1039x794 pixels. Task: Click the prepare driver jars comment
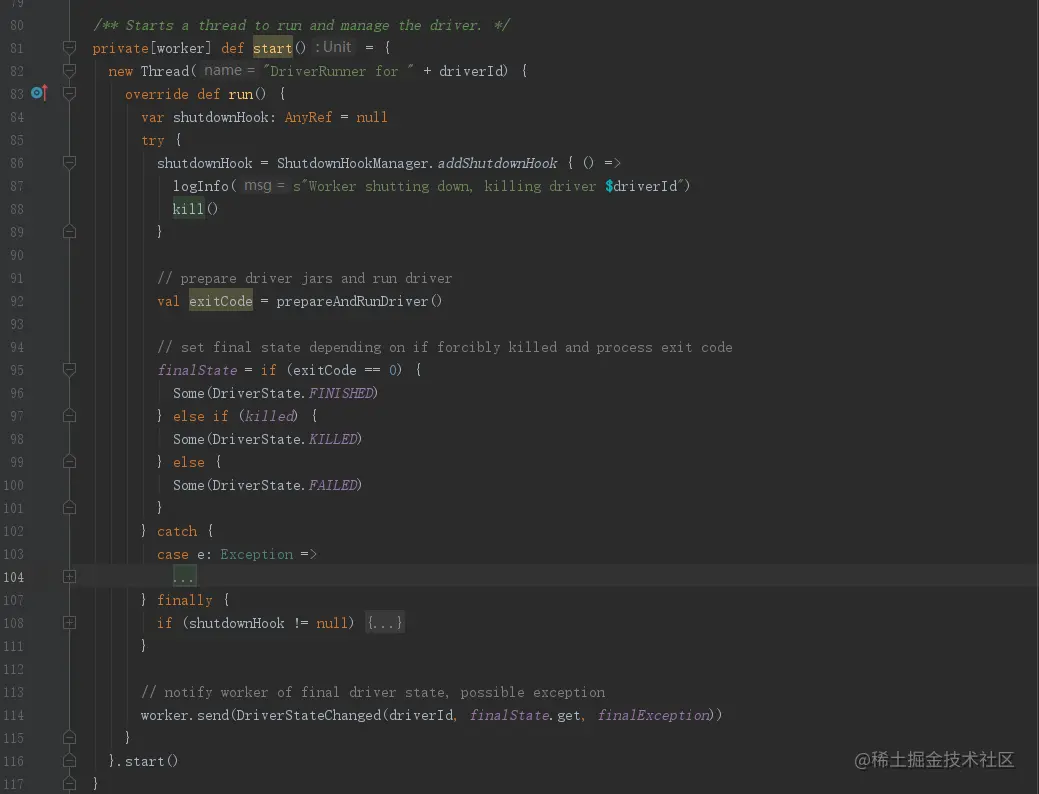(x=305, y=278)
